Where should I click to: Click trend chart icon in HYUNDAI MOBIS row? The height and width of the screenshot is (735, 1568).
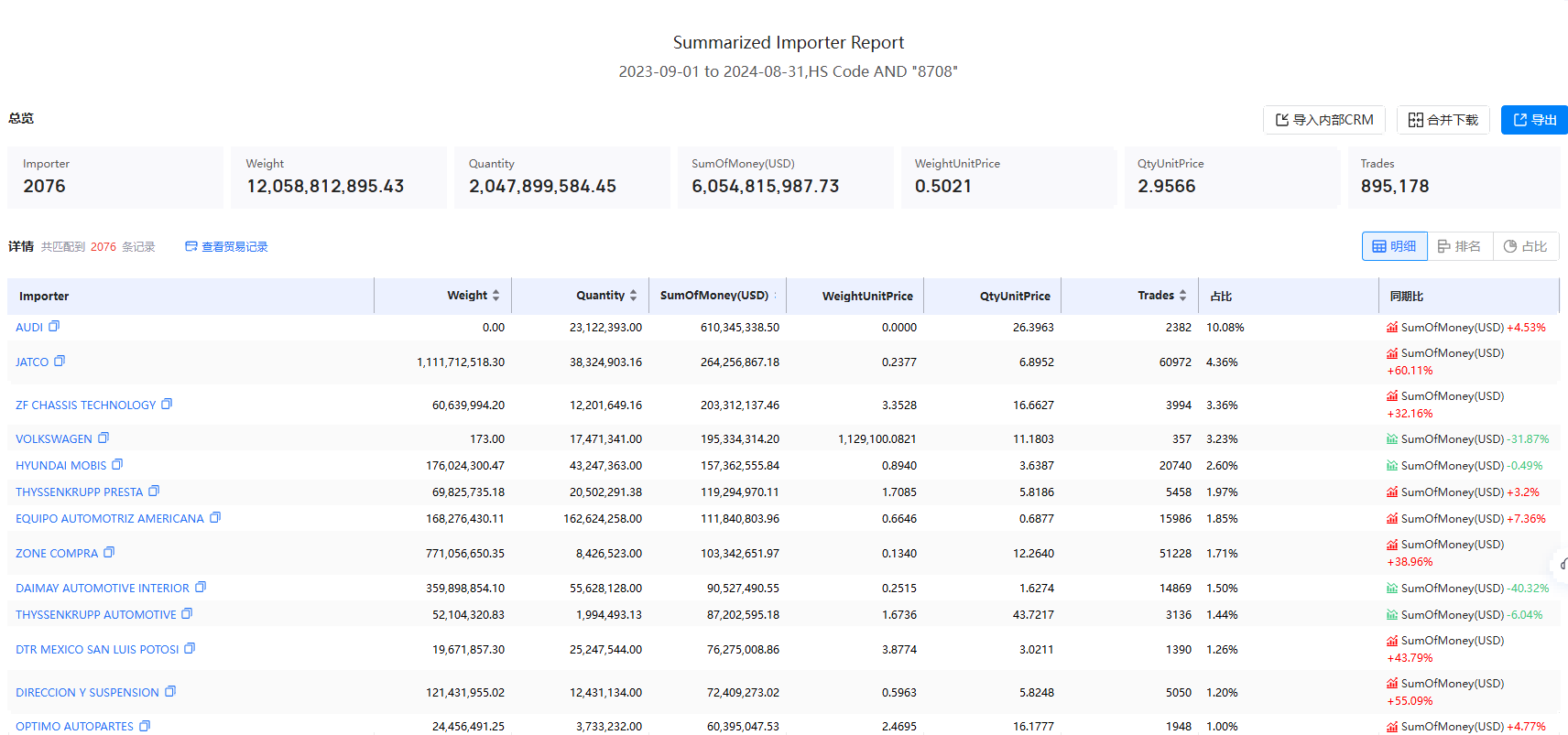1392,465
